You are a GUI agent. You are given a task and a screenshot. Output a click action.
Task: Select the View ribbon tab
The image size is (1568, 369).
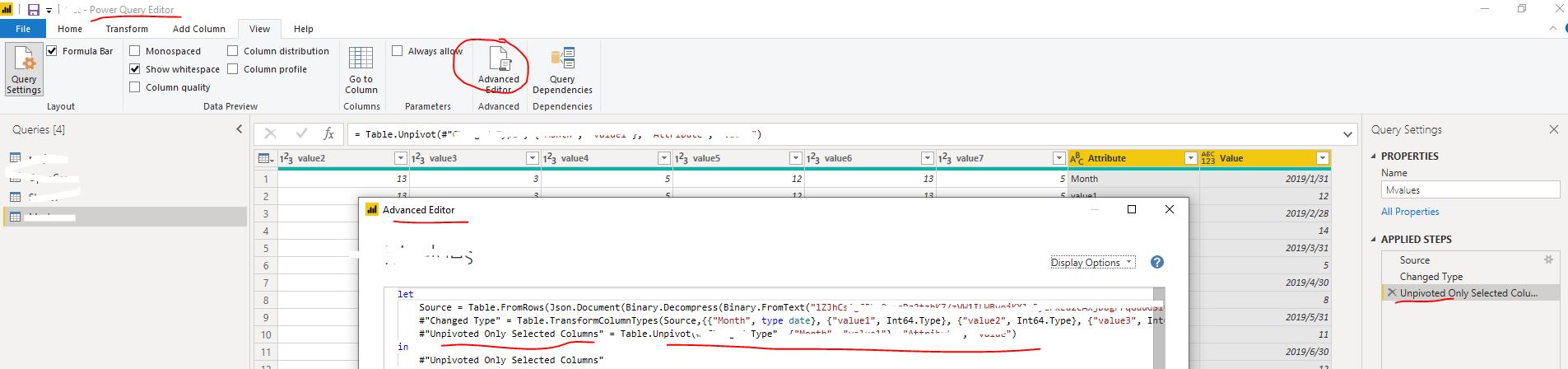pos(259,29)
